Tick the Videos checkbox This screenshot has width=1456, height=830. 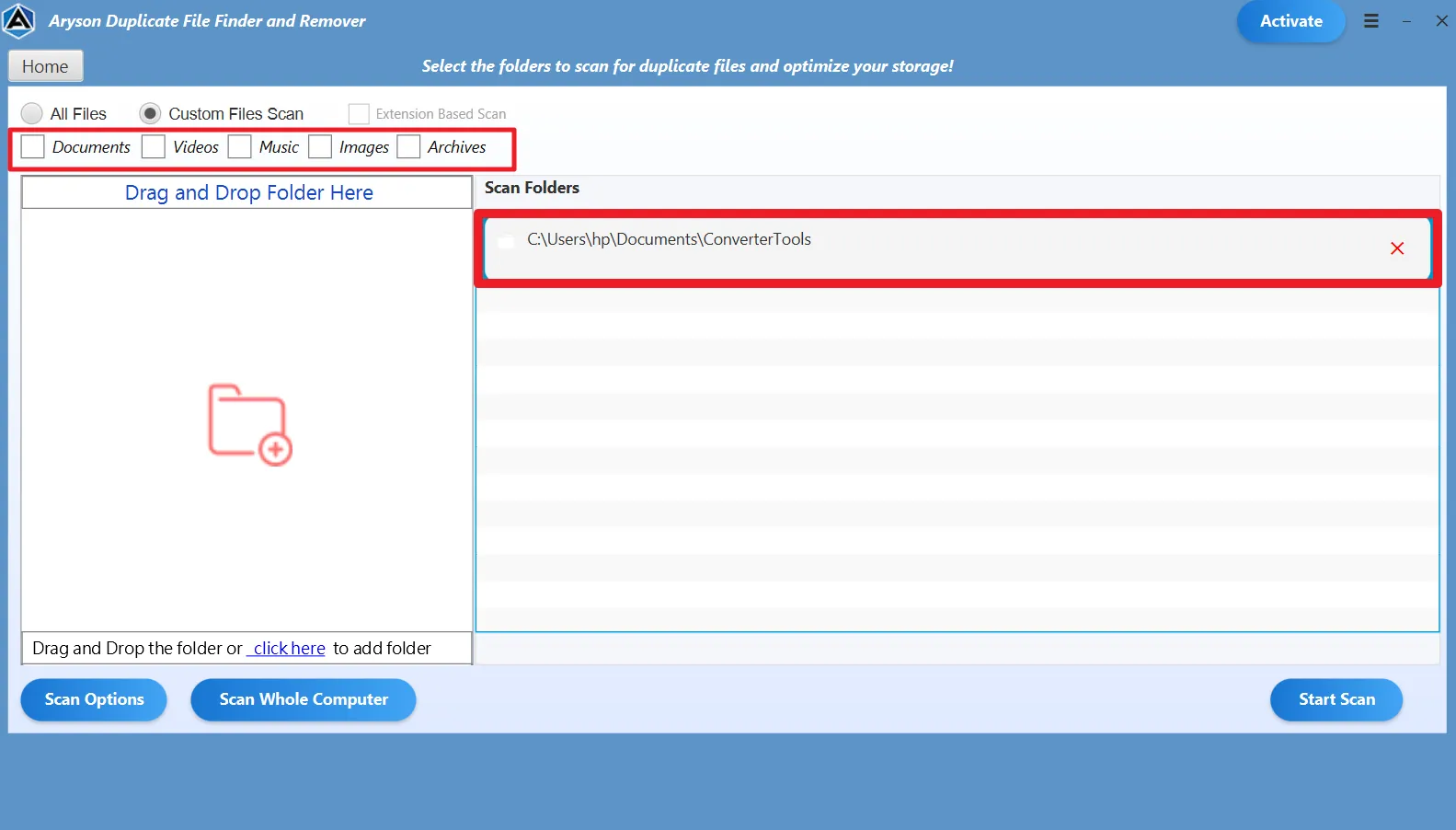point(154,147)
